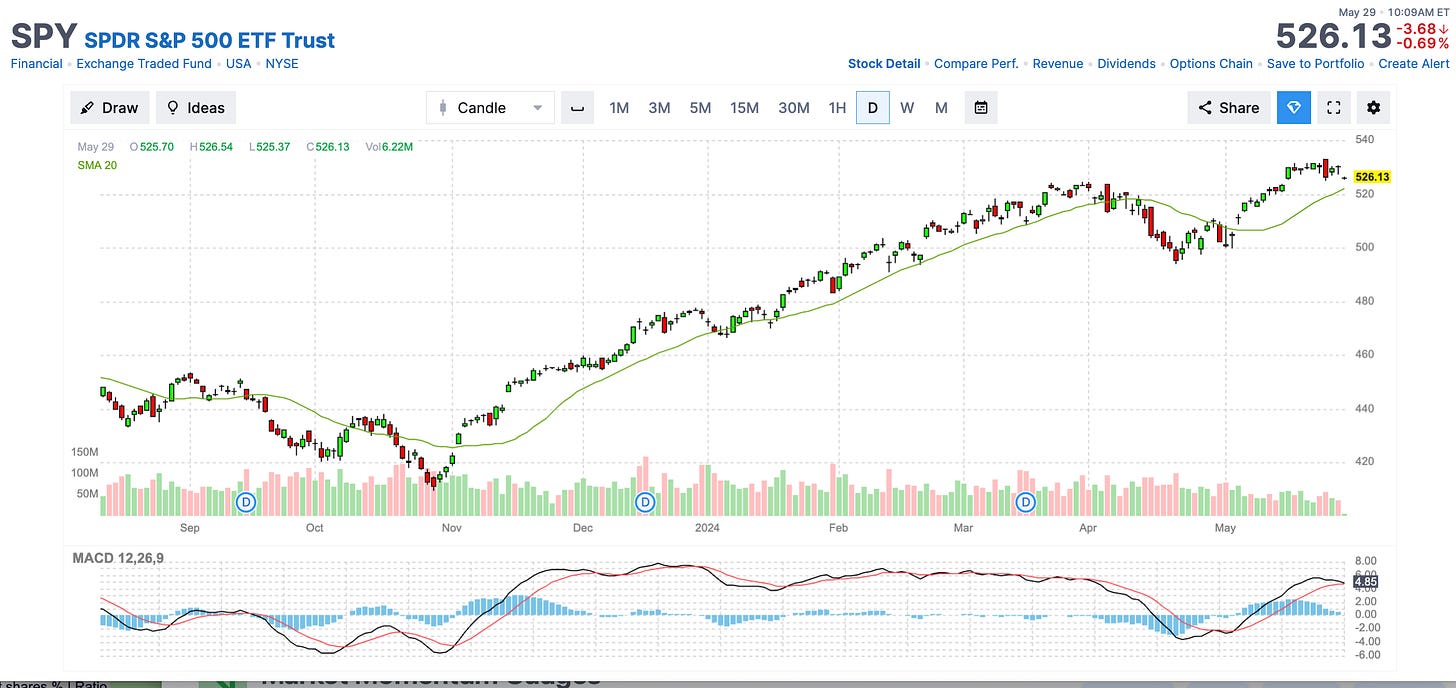Open the Options Chain link
The image size is (1456, 688).
[x=1211, y=63]
